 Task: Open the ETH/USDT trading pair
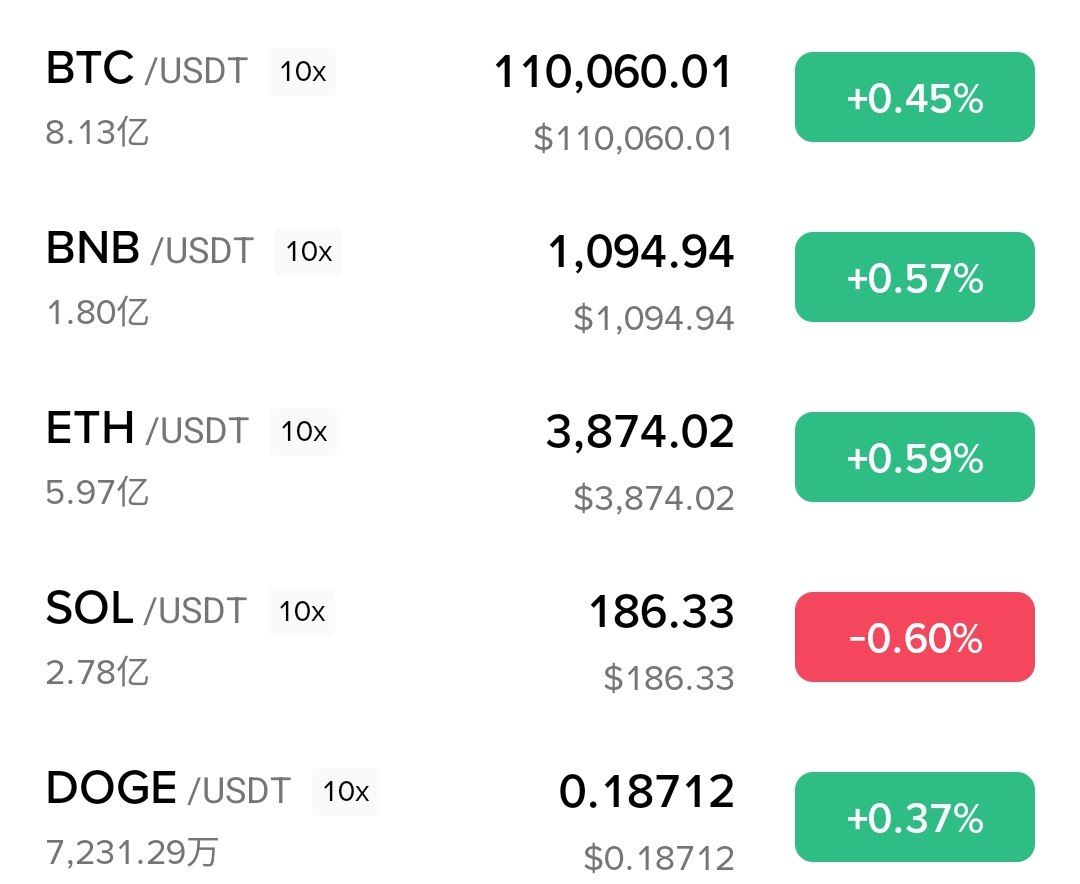click(146, 430)
